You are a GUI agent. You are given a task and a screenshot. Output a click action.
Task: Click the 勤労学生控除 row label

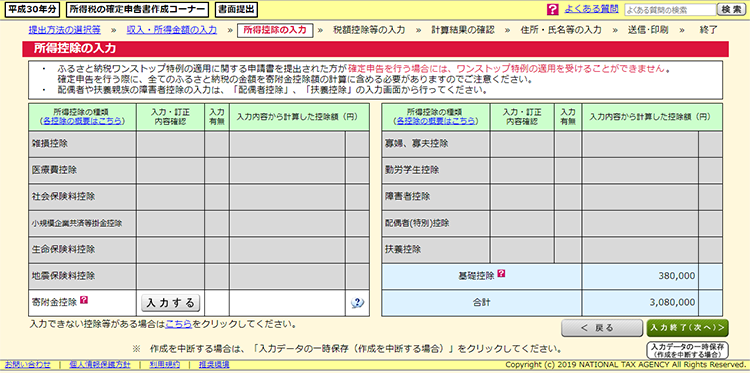click(x=412, y=170)
